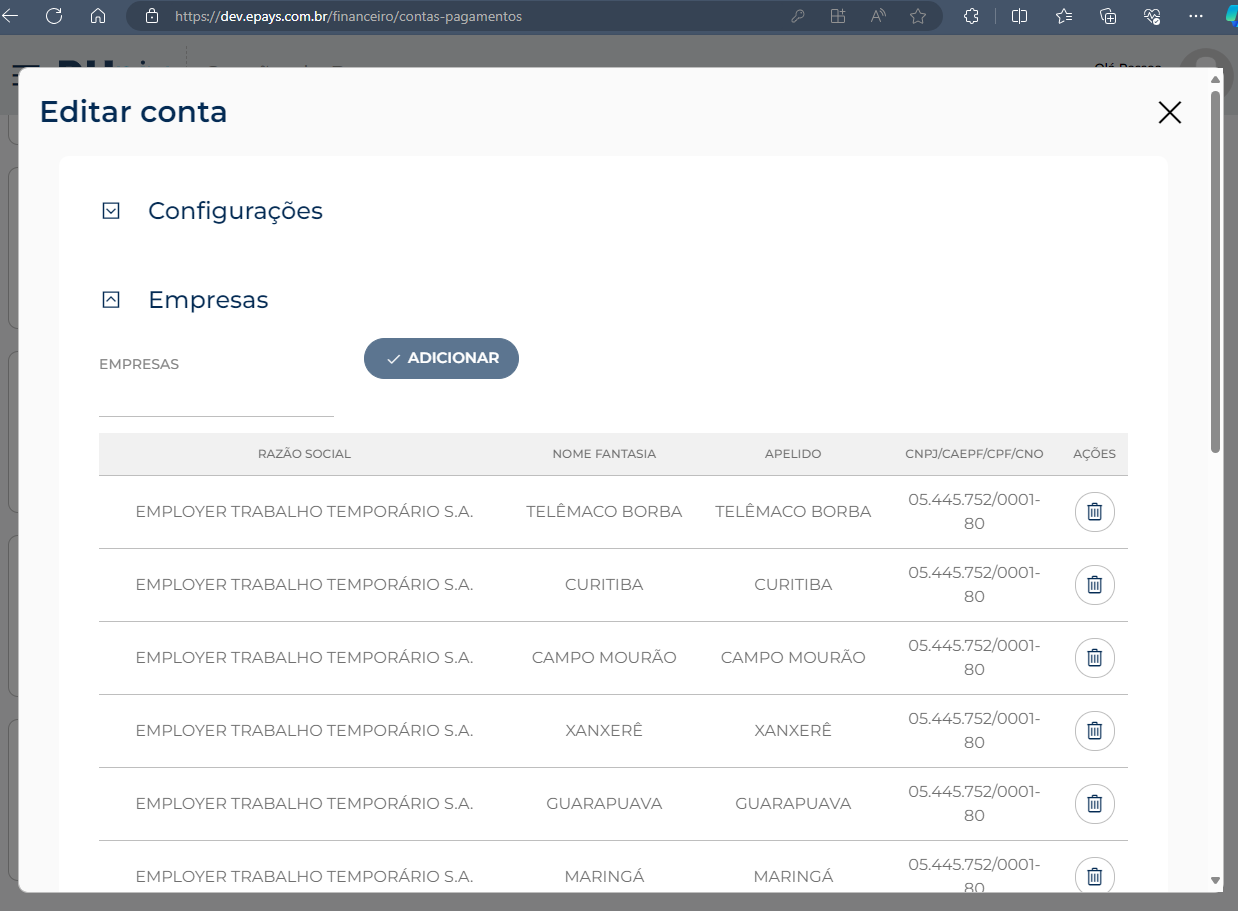This screenshot has height=911, width=1238.
Task: Delete the Telêmaco Borba company row
Action: tap(1094, 512)
